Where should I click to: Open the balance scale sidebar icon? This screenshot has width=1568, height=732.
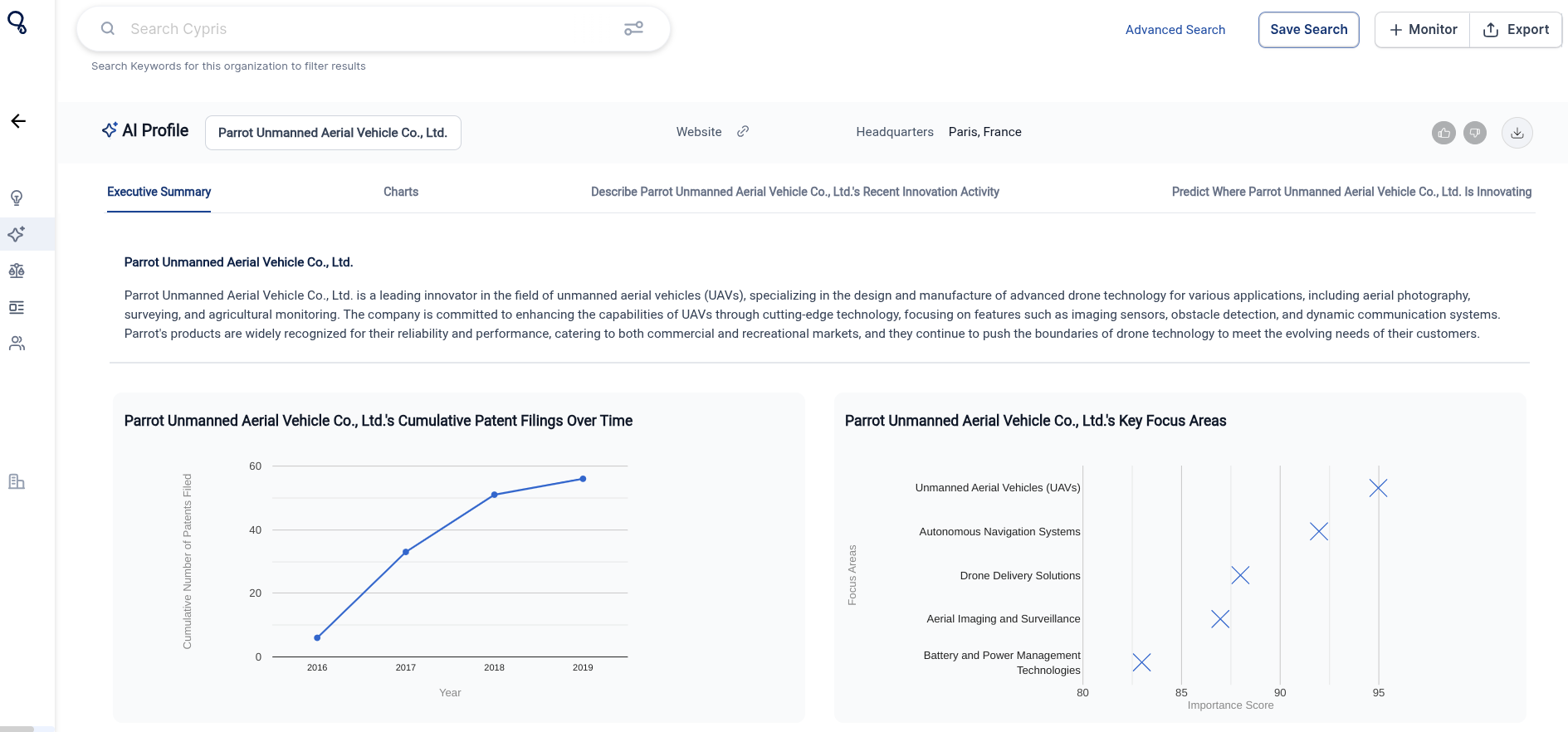17,271
